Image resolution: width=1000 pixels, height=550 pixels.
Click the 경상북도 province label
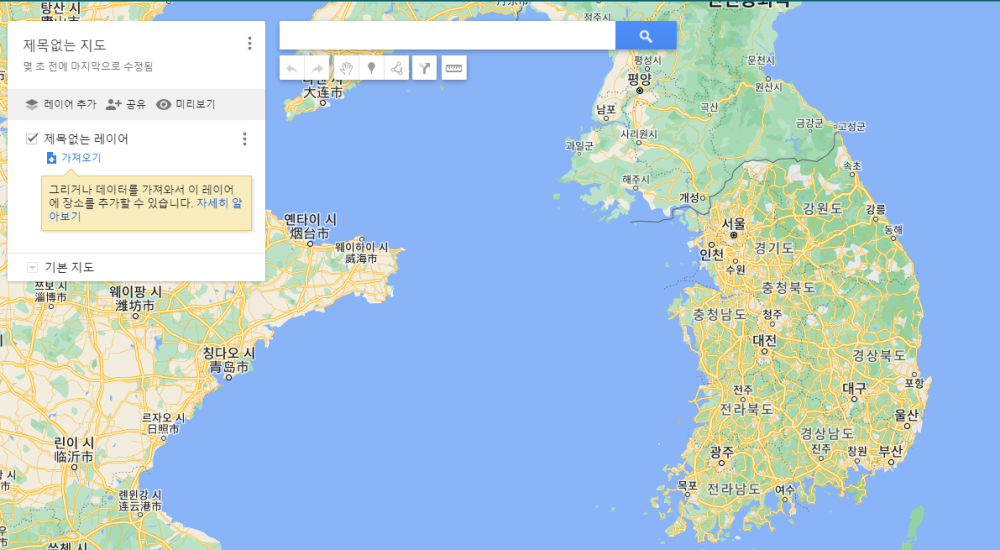tap(879, 355)
